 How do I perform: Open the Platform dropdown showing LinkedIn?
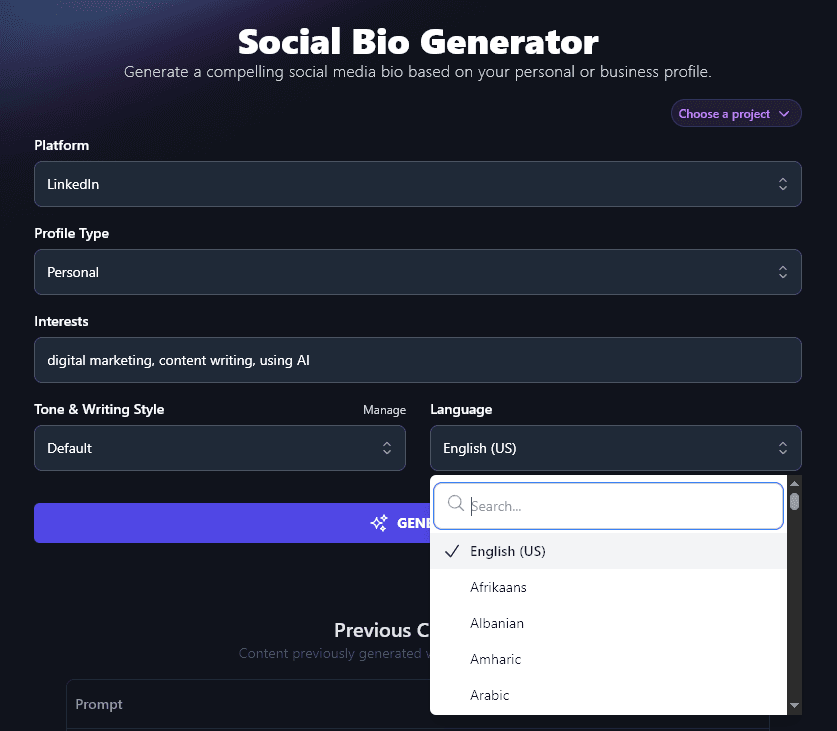point(418,184)
